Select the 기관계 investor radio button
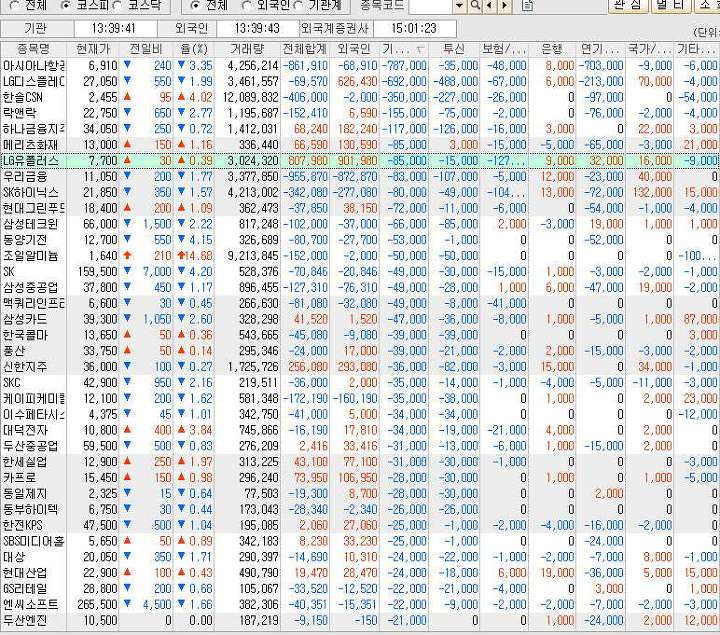The width and height of the screenshot is (720, 635). (298, 6)
